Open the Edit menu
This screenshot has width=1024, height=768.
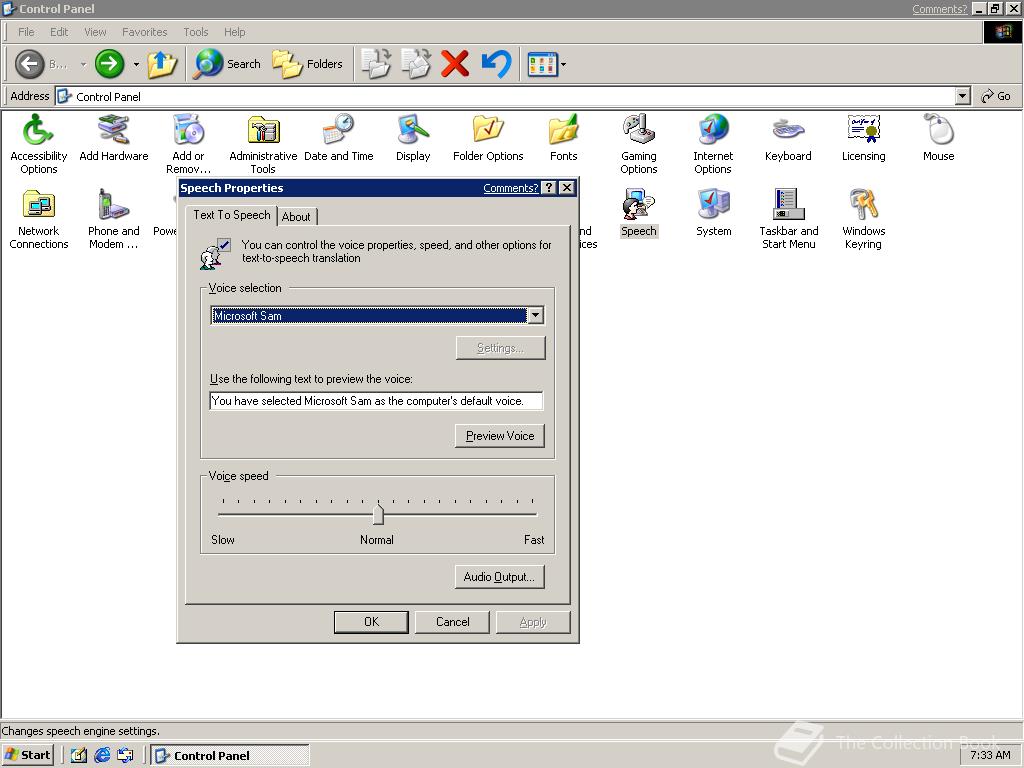click(x=59, y=32)
